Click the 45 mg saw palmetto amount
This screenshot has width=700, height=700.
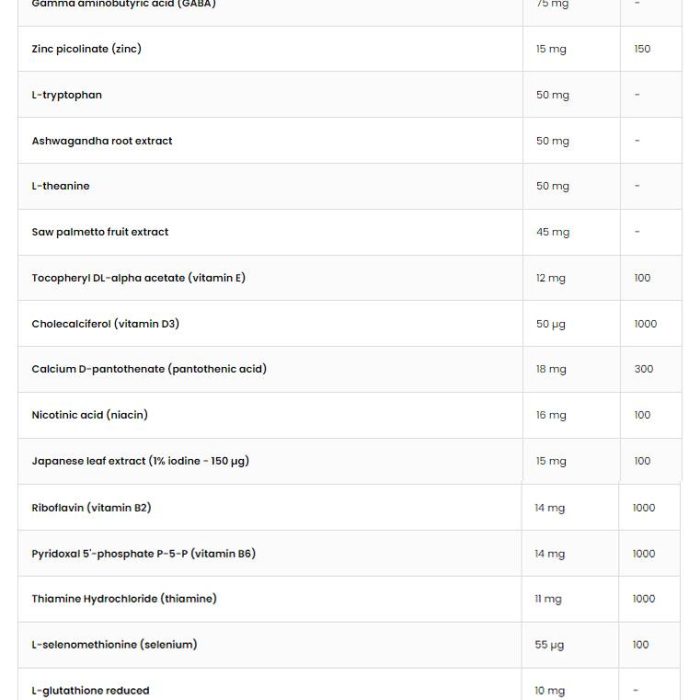pos(553,232)
